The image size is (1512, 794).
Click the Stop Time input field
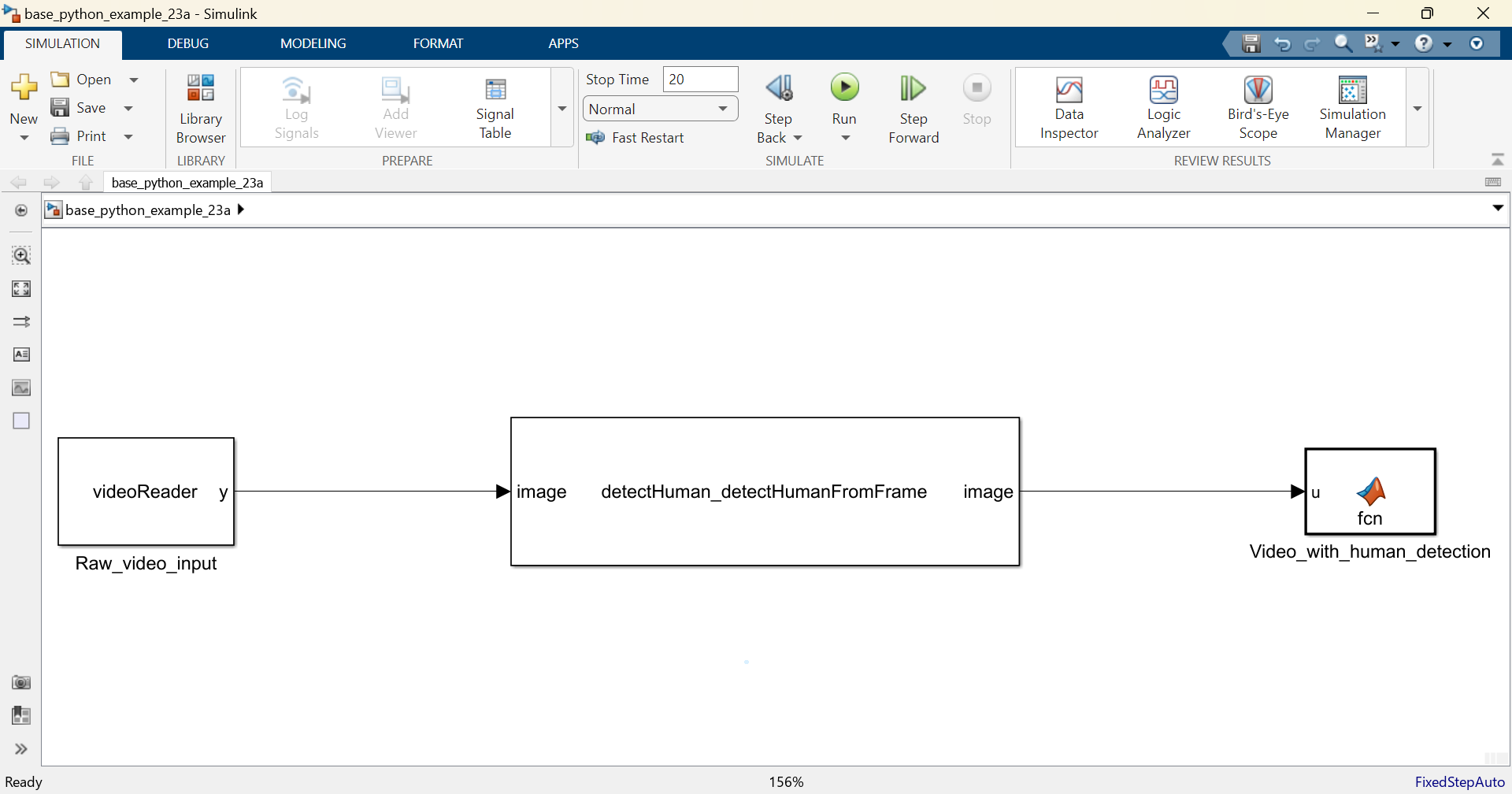coord(701,80)
